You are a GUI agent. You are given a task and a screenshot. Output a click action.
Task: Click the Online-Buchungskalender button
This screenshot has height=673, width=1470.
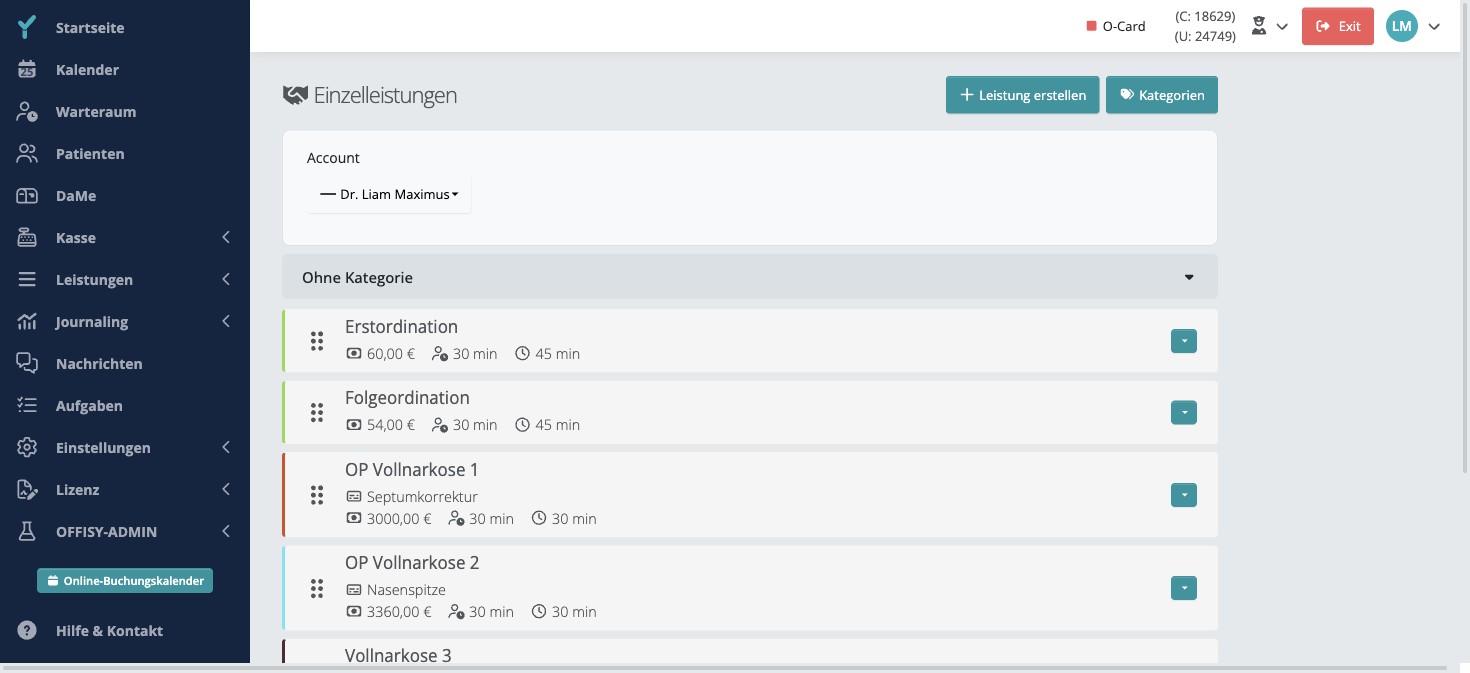tap(125, 580)
